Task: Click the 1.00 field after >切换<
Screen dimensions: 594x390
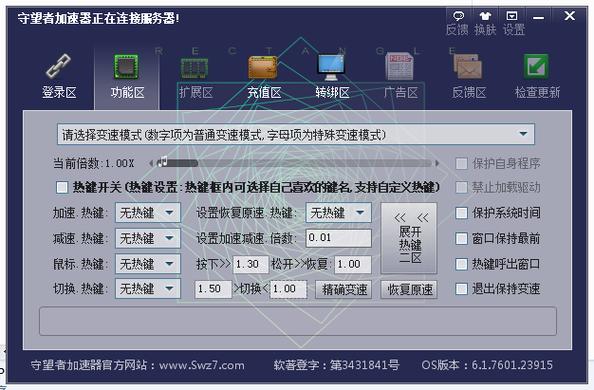Action: (288, 289)
